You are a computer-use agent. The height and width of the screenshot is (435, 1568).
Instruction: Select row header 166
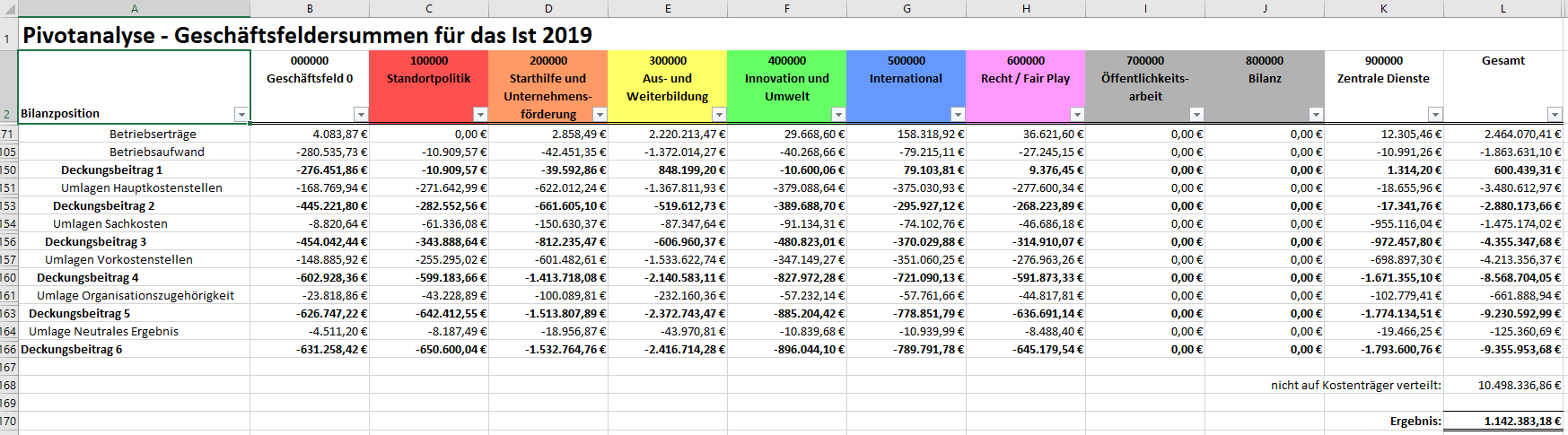pos(8,349)
